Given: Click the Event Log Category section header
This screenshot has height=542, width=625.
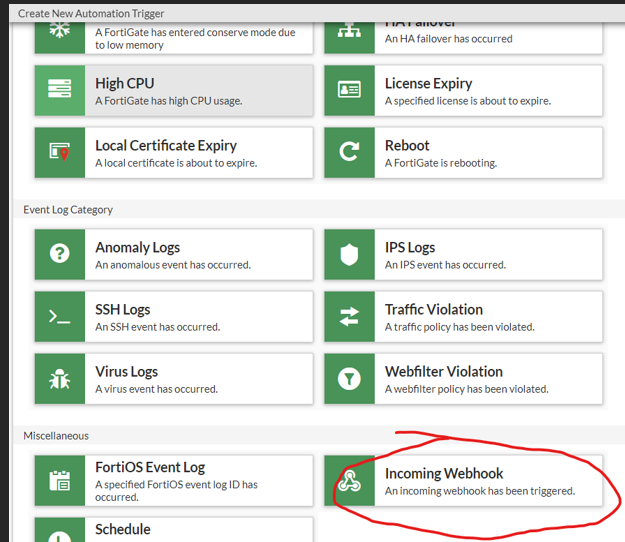Looking at the screenshot, I should tap(68, 210).
